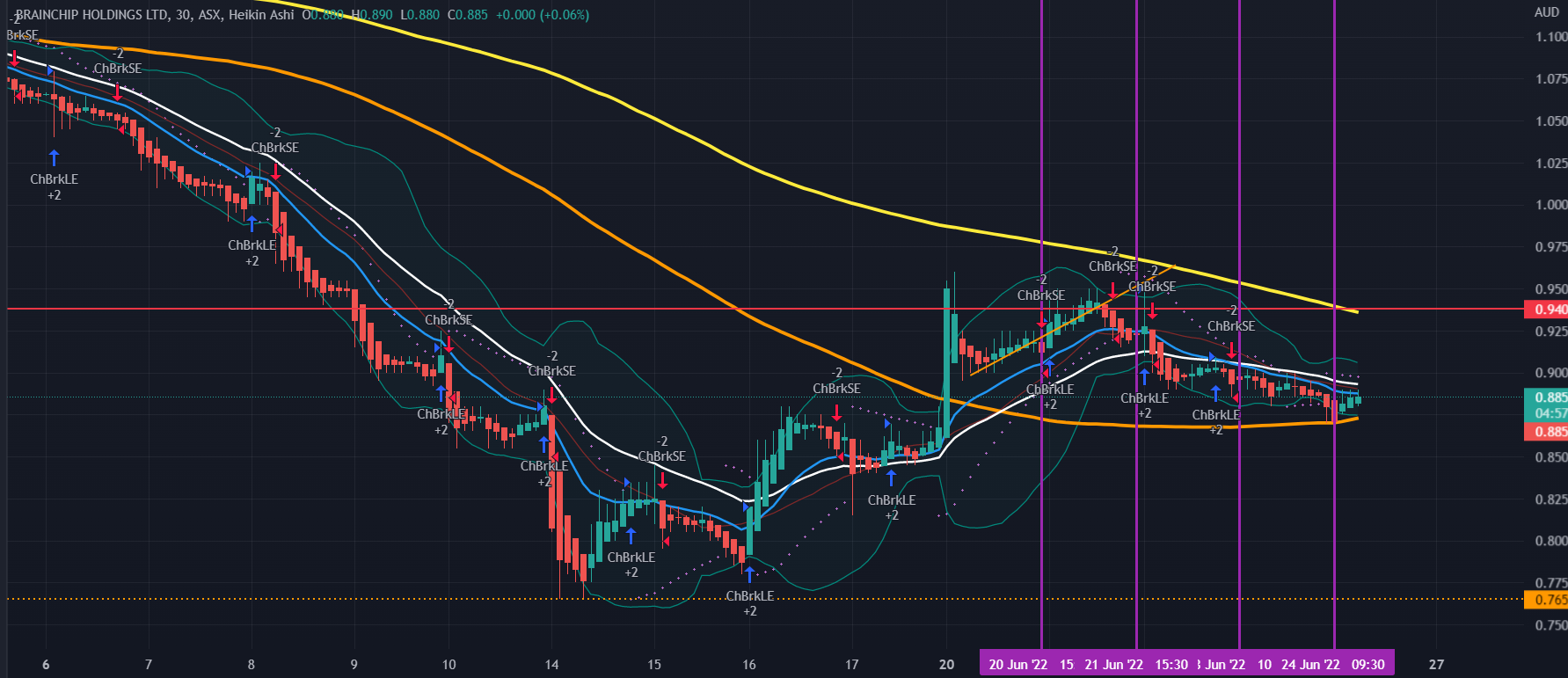Select the 09:30 purple time label
The image size is (1568, 678).
pyautogui.click(x=1367, y=664)
